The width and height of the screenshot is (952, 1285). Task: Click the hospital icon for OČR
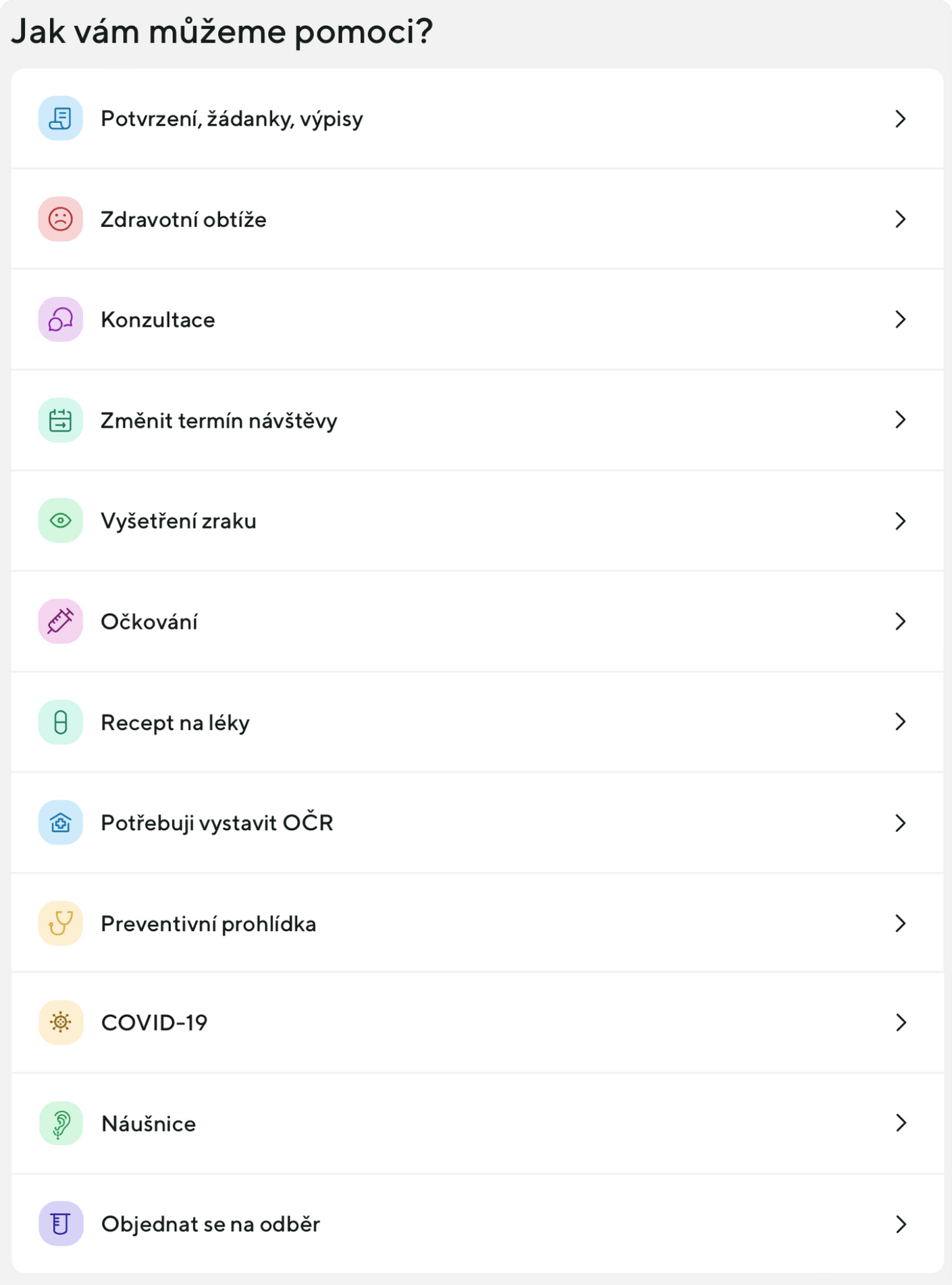pyautogui.click(x=61, y=822)
